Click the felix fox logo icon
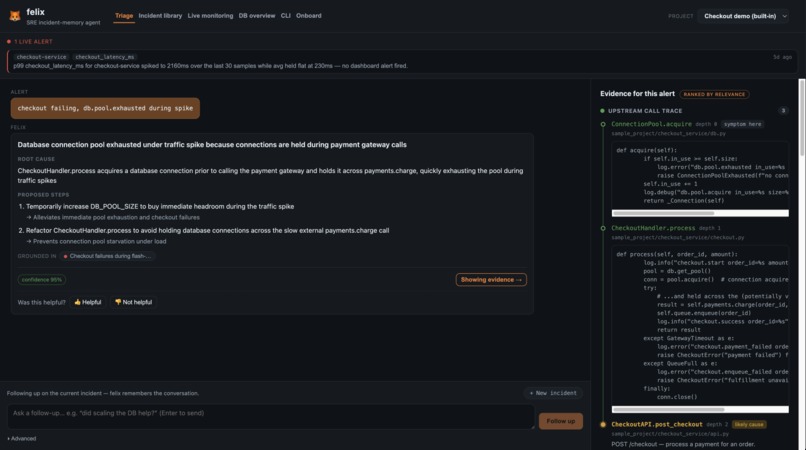Image resolution: width=806 pixels, height=450 pixels. tap(15, 16)
